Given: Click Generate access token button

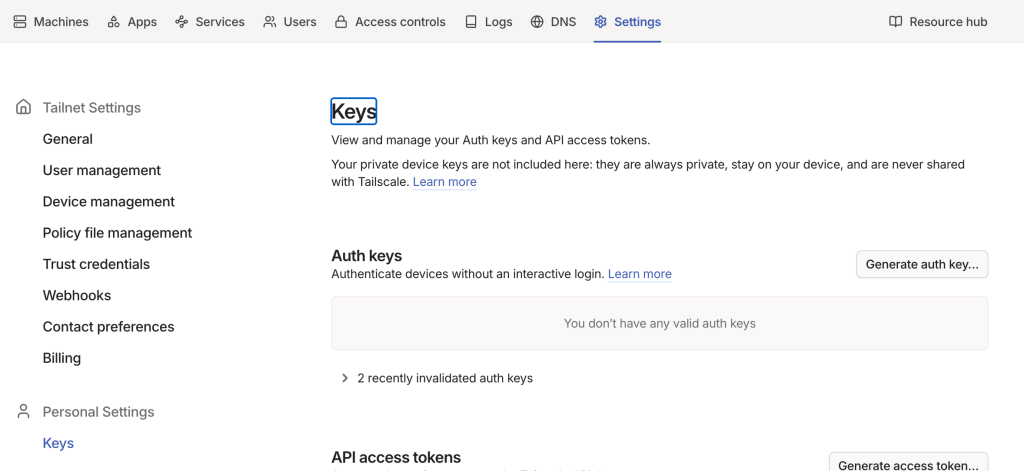Looking at the screenshot, I should (908, 464).
